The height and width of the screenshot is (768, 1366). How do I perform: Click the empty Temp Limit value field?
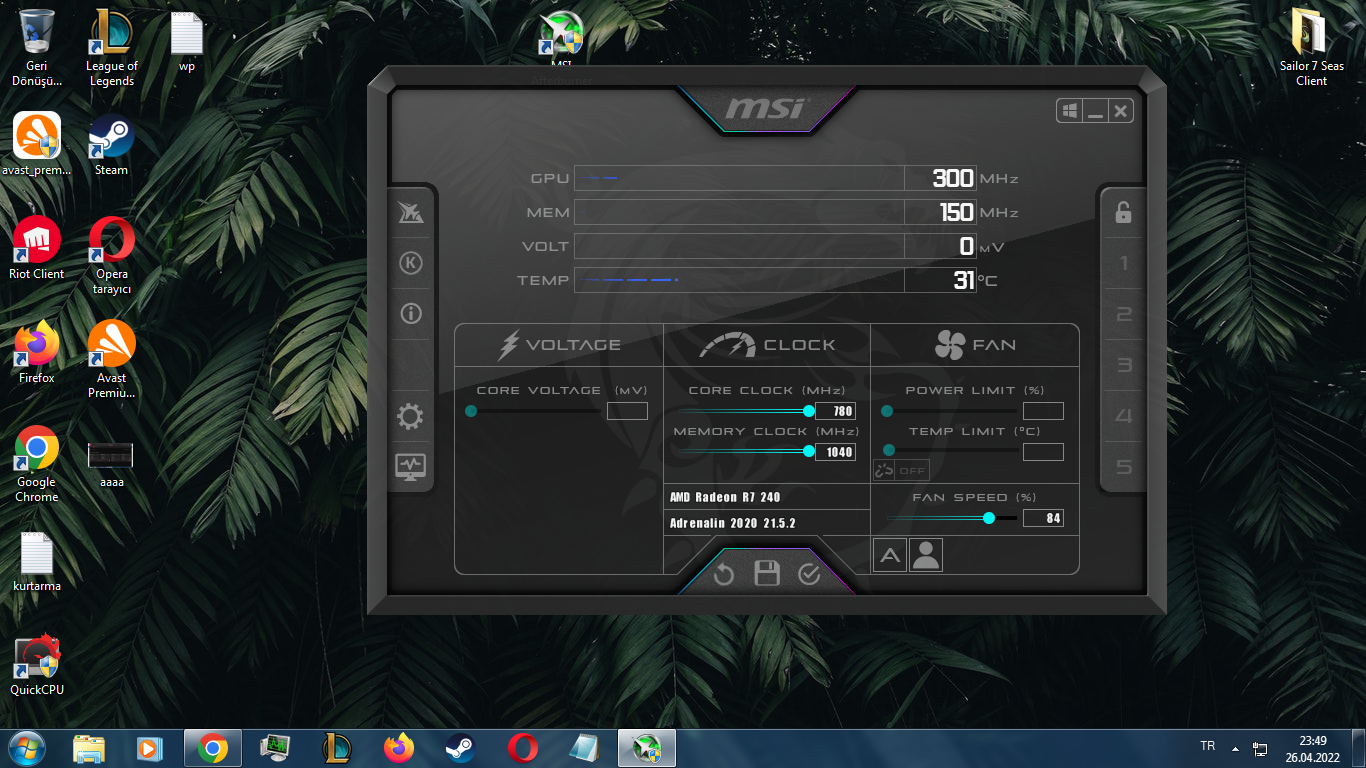coord(1043,452)
